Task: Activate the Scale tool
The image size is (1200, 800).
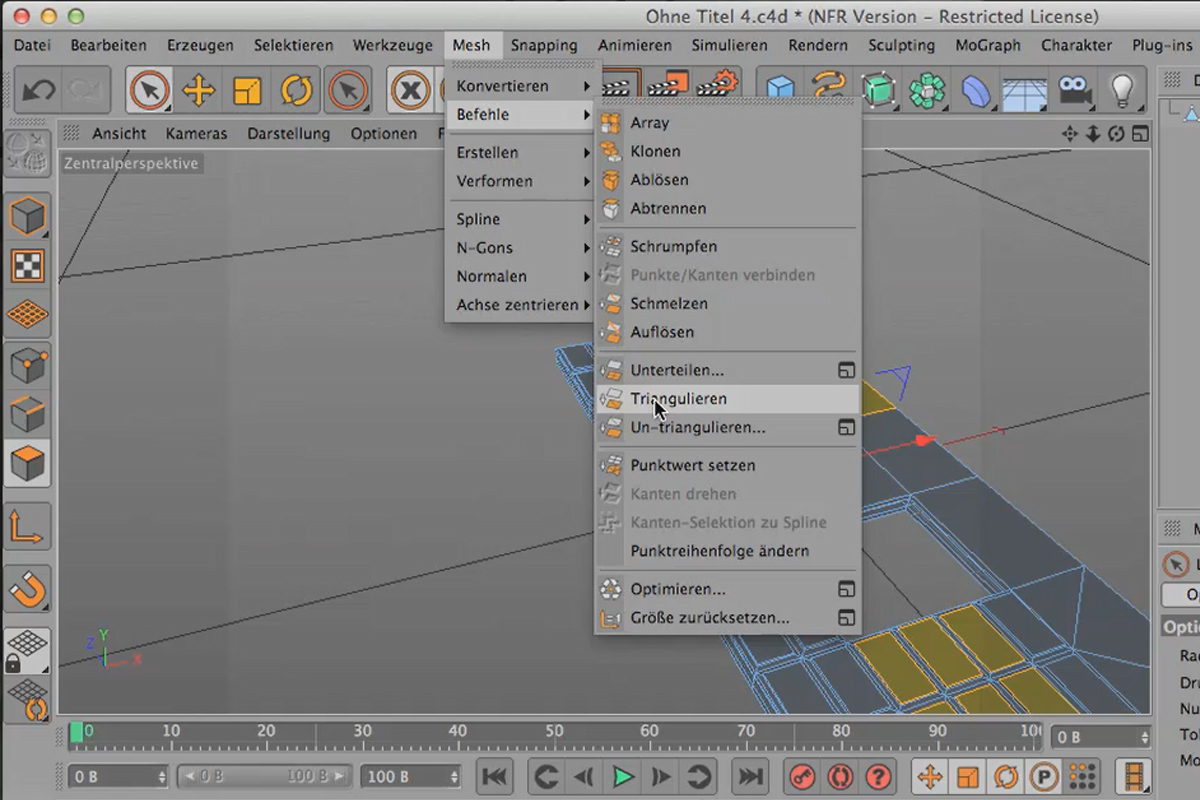Action: pyautogui.click(x=247, y=90)
